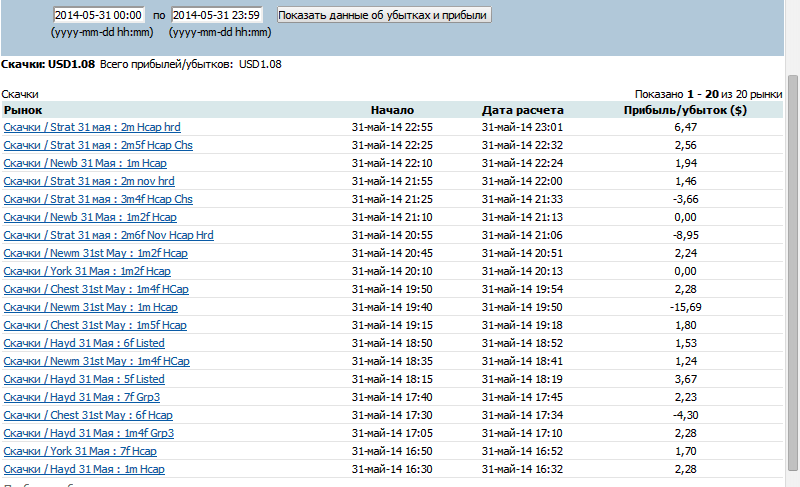800x487 pixels.
Task: Select the profit value 6,47
Action: [685, 127]
